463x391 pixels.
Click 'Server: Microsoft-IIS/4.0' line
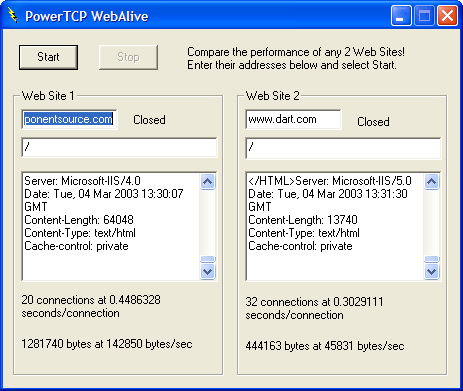point(82,181)
